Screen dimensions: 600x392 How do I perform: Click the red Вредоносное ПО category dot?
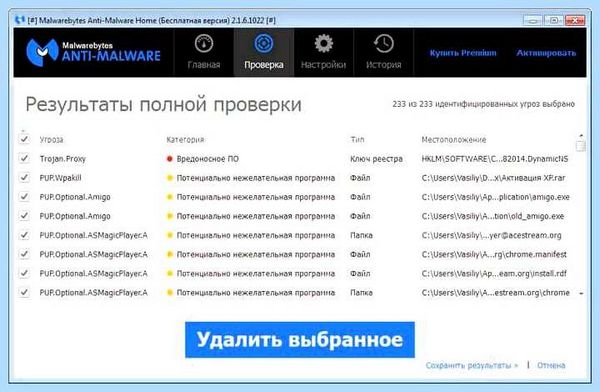(x=170, y=158)
